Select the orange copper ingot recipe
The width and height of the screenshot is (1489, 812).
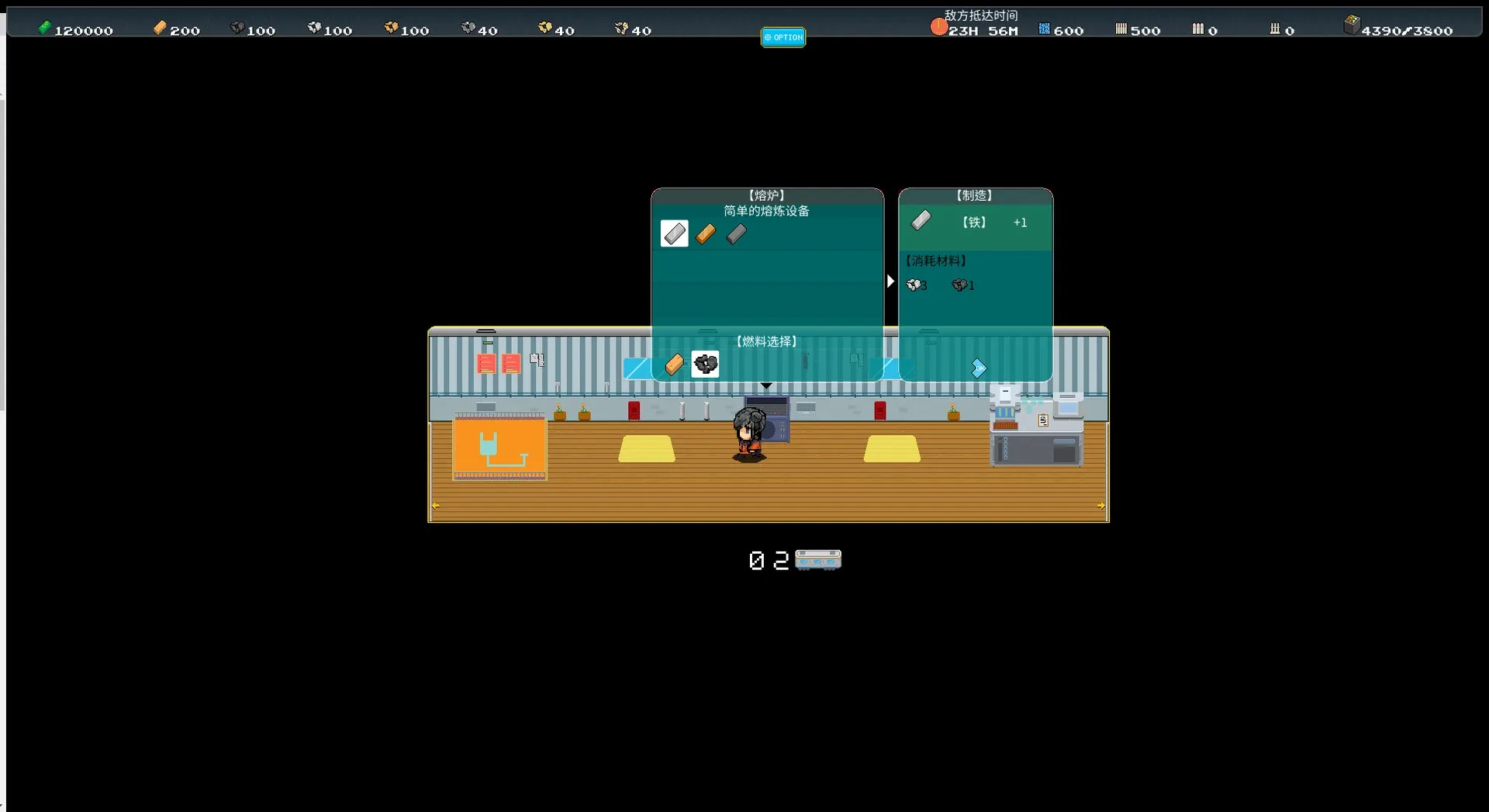[x=705, y=233]
